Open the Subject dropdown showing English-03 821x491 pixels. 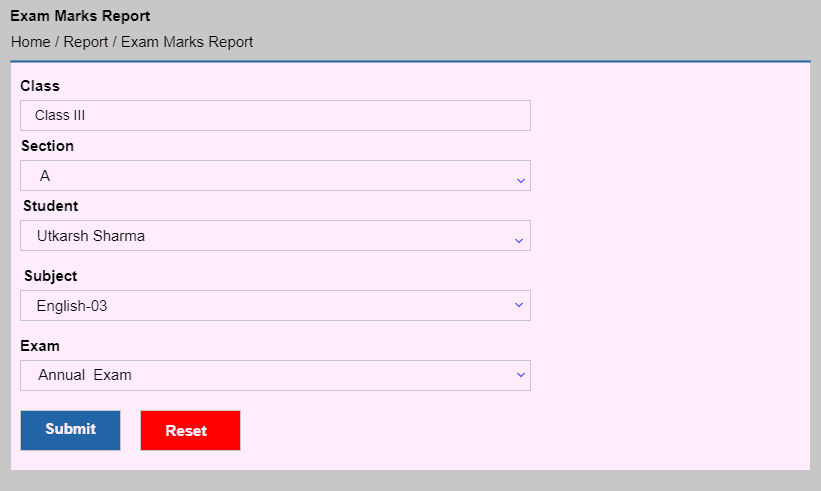coord(275,306)
